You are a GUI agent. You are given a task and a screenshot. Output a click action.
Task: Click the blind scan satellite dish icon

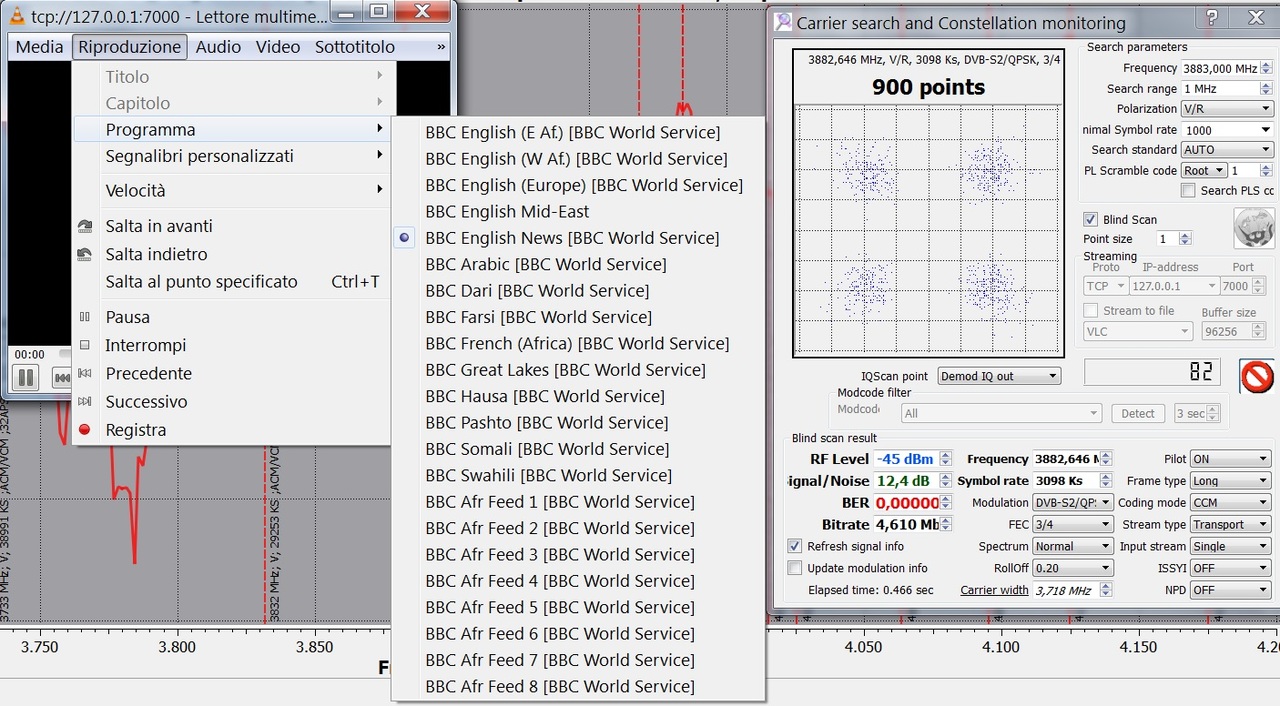point(1254,228)
